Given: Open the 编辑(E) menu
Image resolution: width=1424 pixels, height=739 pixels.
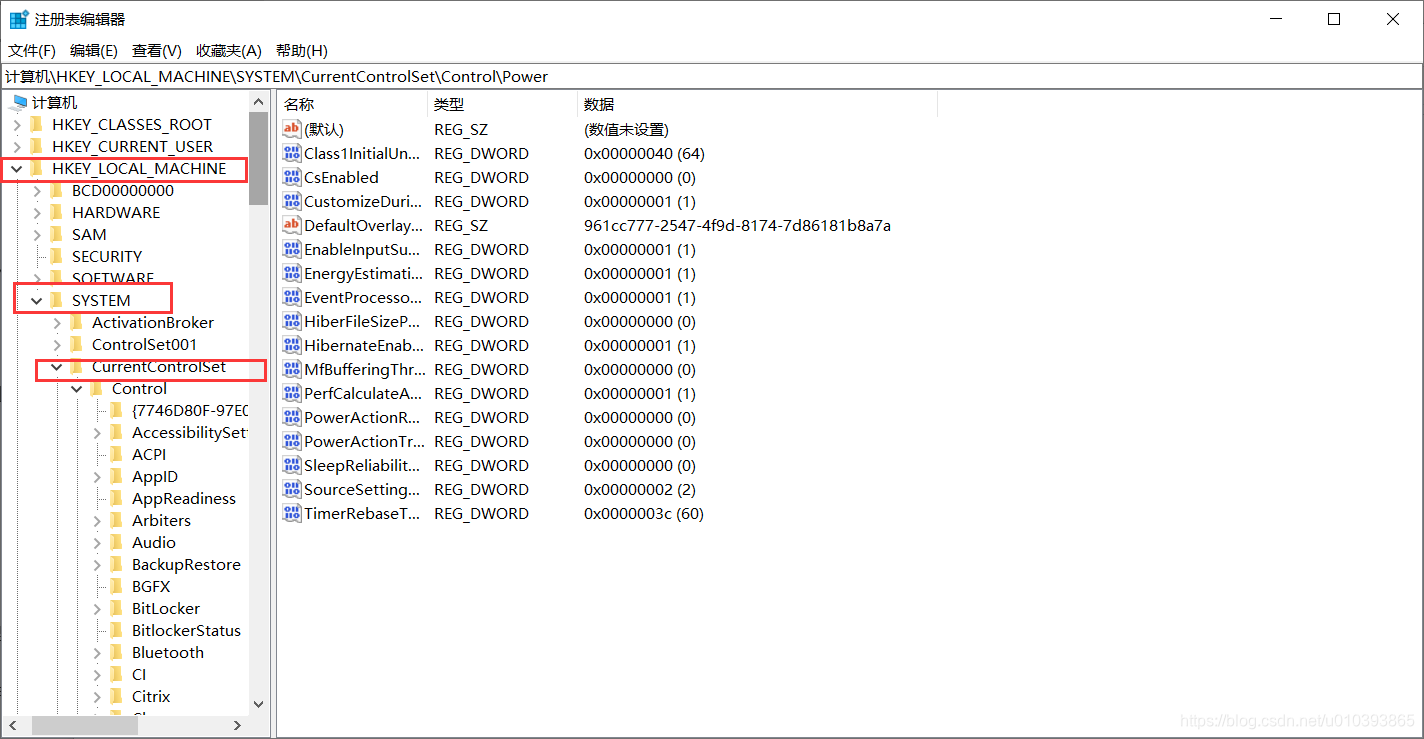Looking at the screenshot, I should 94,50.
